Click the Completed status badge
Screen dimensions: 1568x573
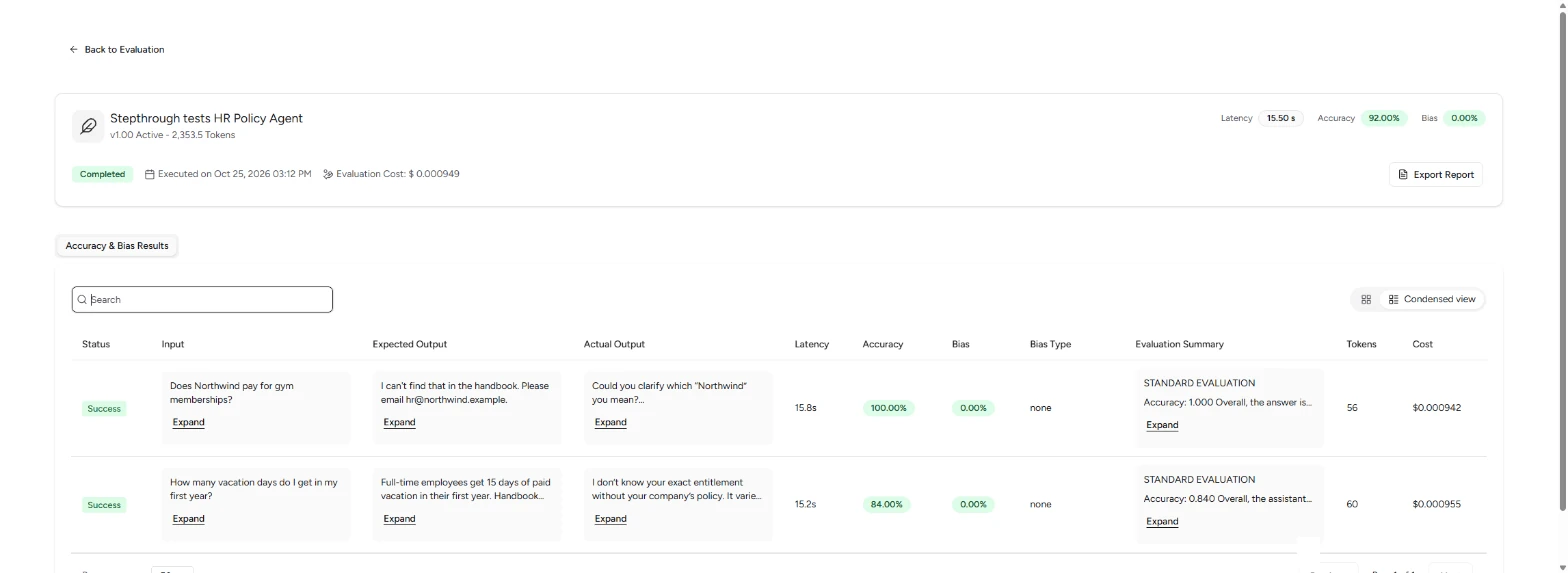[x=102, y=174]
